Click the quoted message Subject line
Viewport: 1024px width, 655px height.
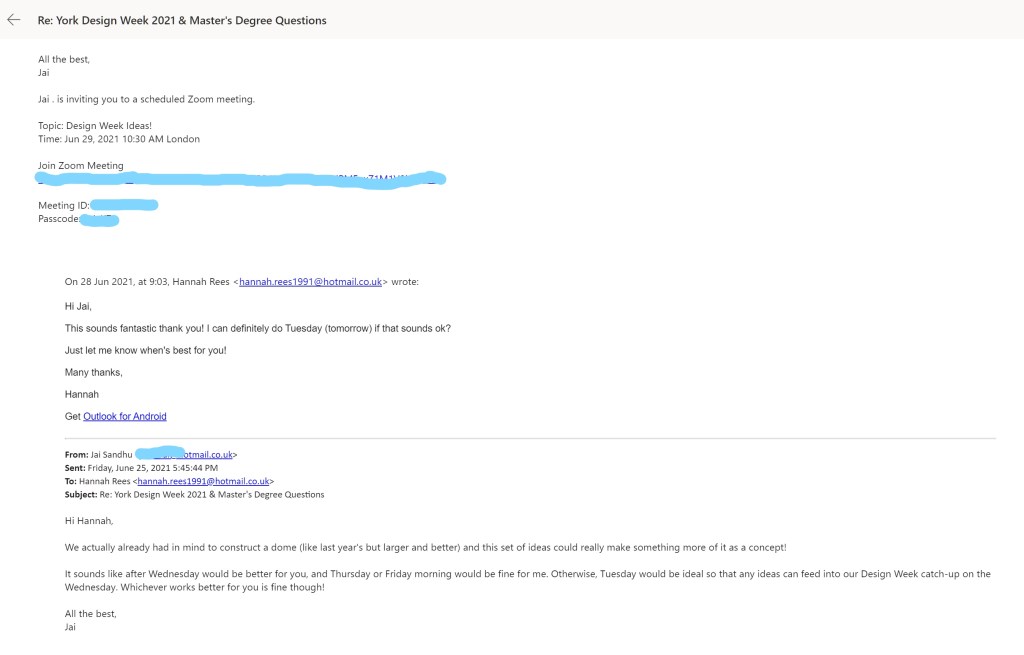click(x=194, y=494)
